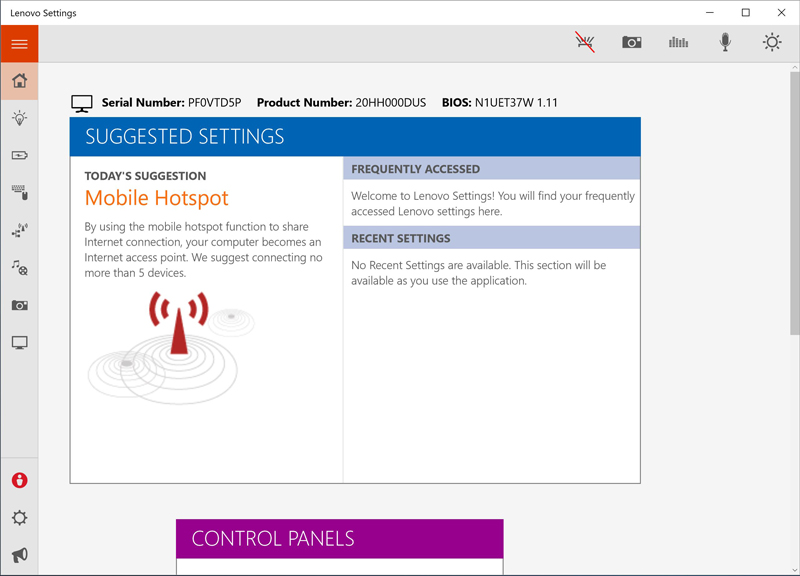The image size is (800, 576).
Task: Click the SUGGESTED SETTINGS header
Action: pos(355,137)
